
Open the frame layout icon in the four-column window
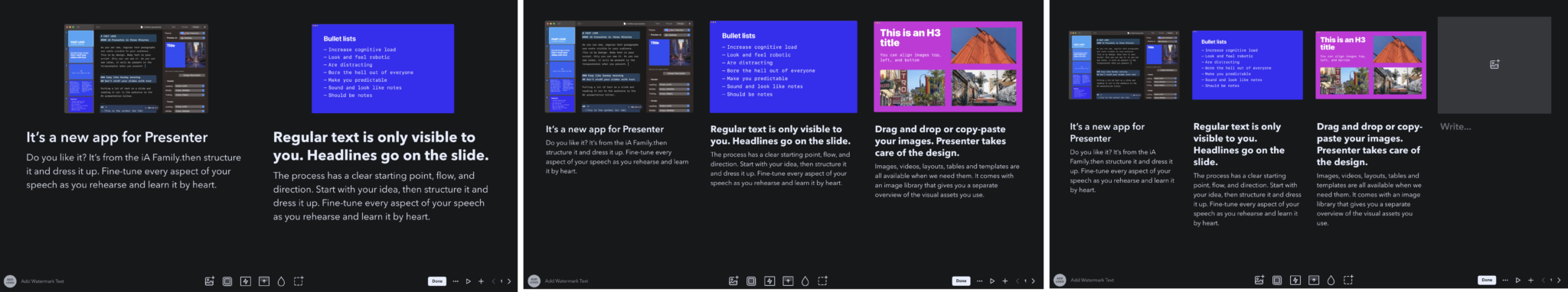[x=1277, y=280]
